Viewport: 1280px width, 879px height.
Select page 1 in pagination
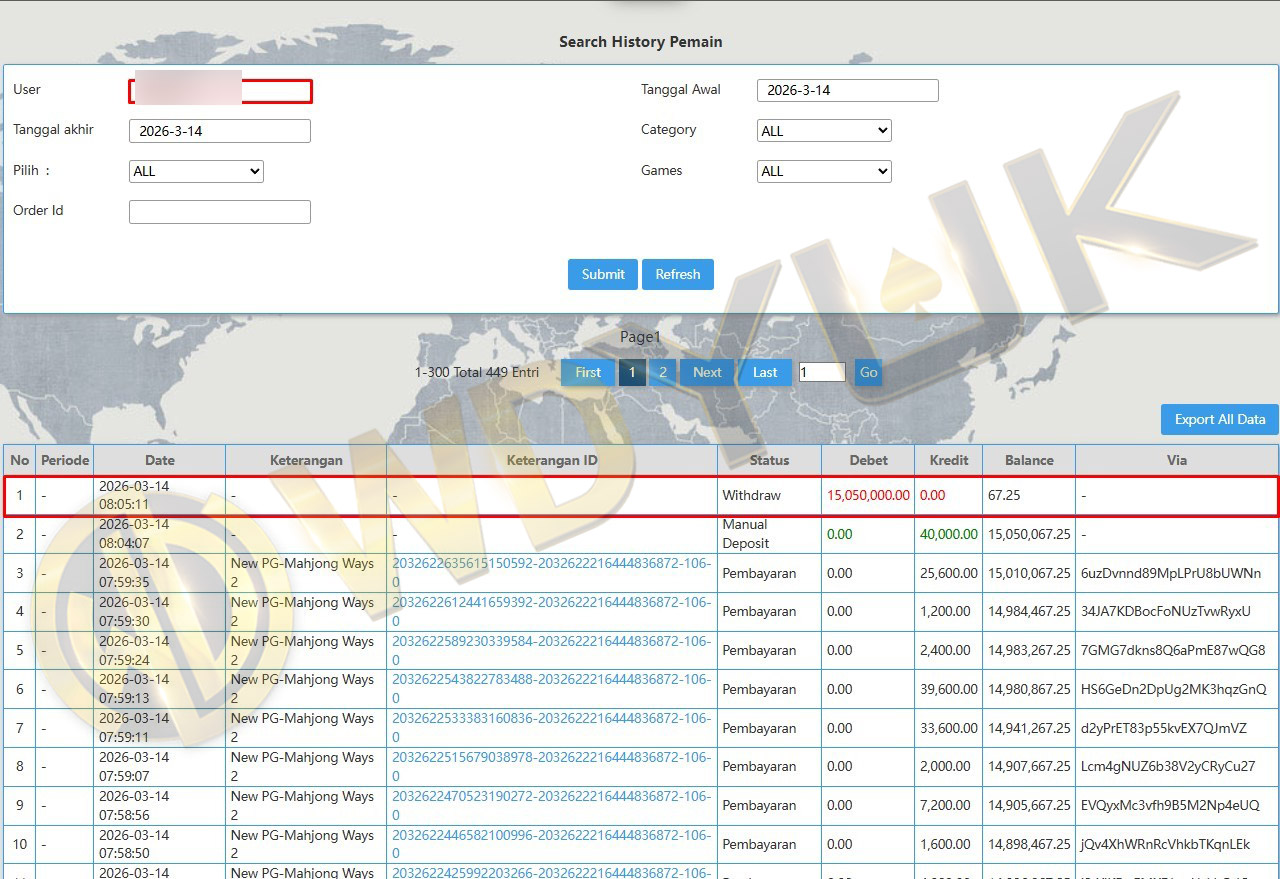pos(632,372)
